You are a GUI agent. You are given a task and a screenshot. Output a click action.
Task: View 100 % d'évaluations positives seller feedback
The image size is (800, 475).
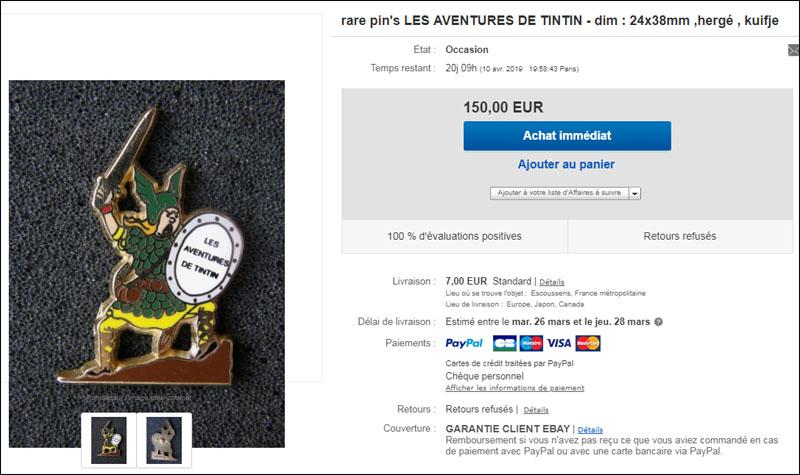pyautogui.click(x=454, y=236)
